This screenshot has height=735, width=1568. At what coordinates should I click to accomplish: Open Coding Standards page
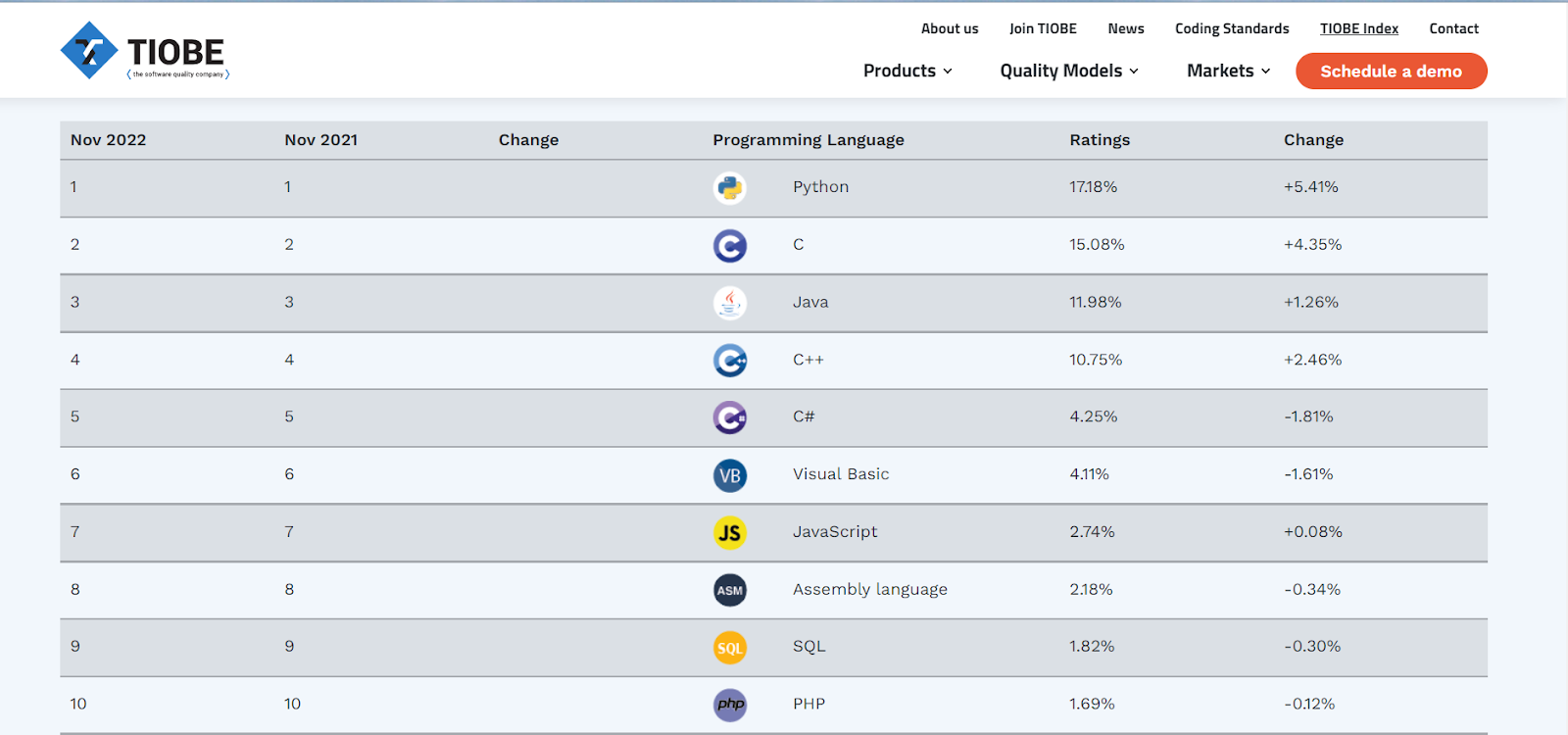(1232, 28)
